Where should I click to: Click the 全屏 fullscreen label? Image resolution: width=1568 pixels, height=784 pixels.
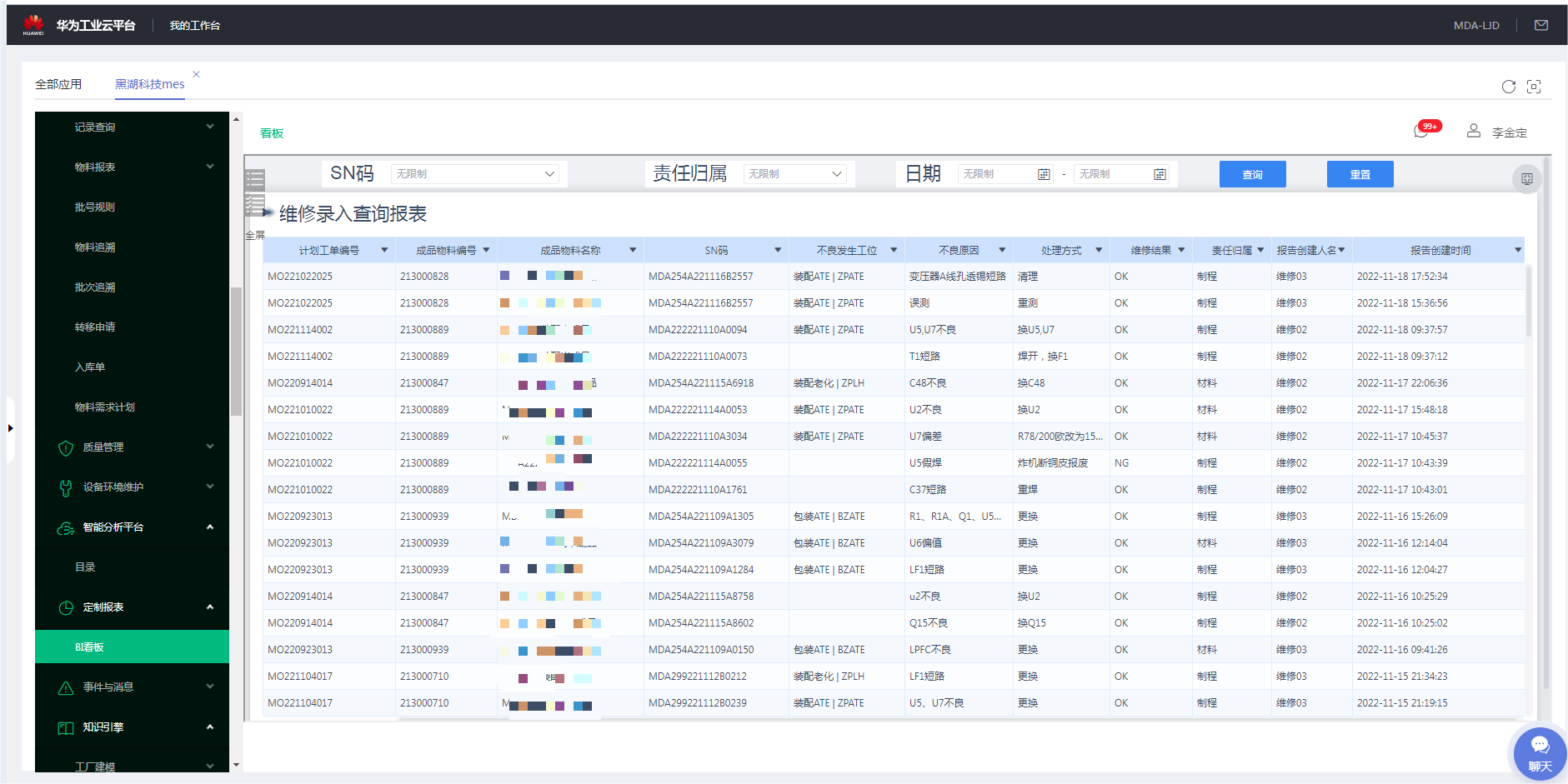pos(255,235)
